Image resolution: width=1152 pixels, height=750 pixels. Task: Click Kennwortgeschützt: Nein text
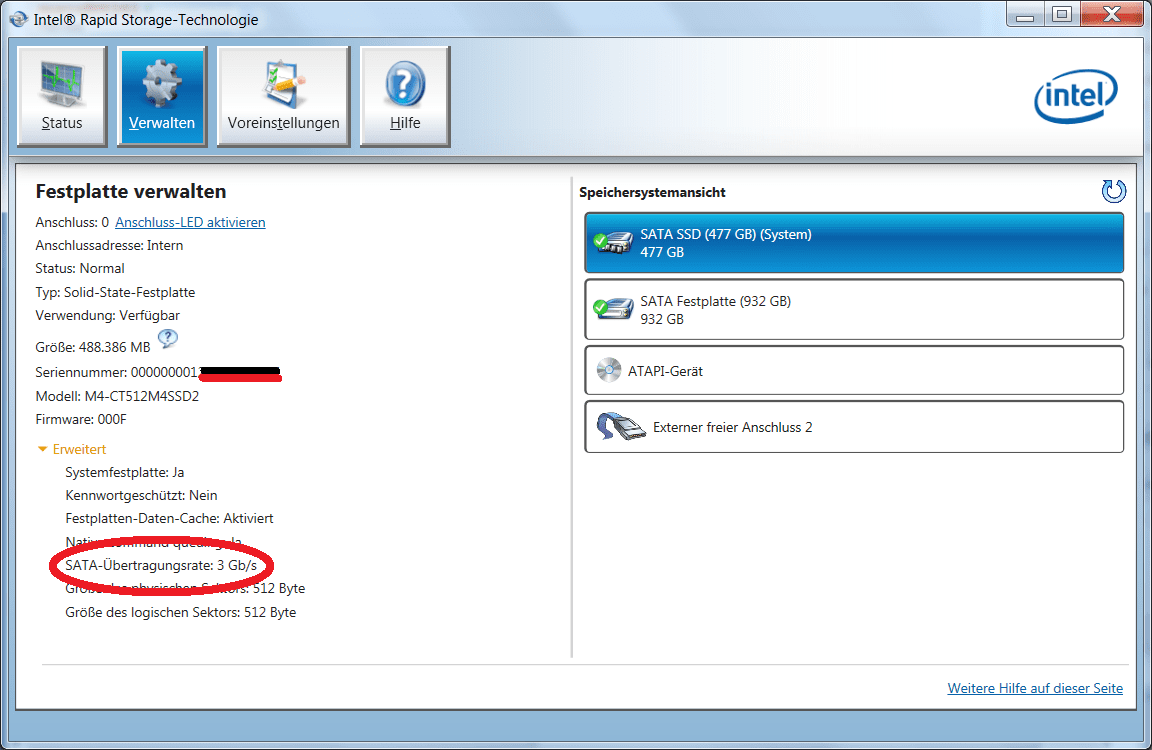point(141,495)
